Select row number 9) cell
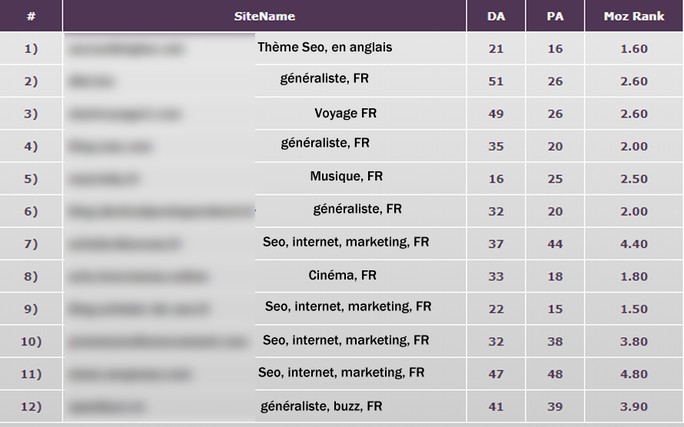684x427 pixels. coord(31,309)
